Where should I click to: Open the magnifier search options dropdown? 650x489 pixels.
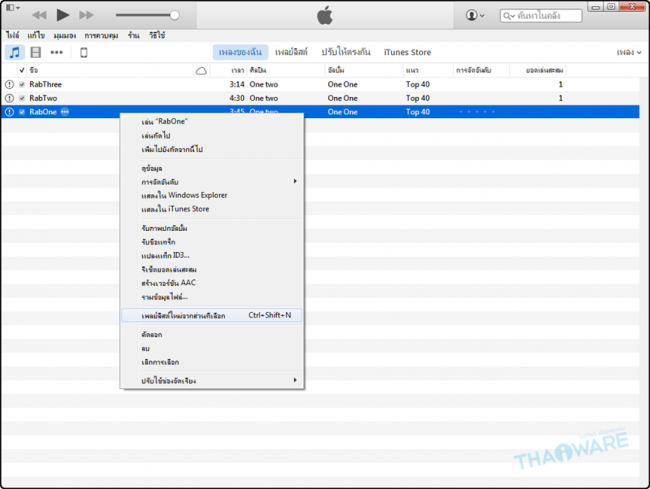(x=509, y=16)
